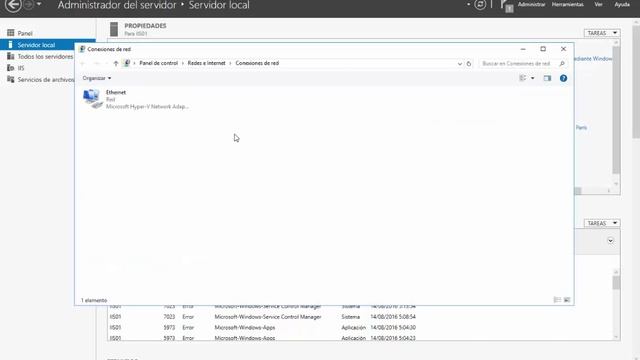Open the view options dropdown arrow
640x360 pixels.
pyautogui.click(x=532, y=78)
